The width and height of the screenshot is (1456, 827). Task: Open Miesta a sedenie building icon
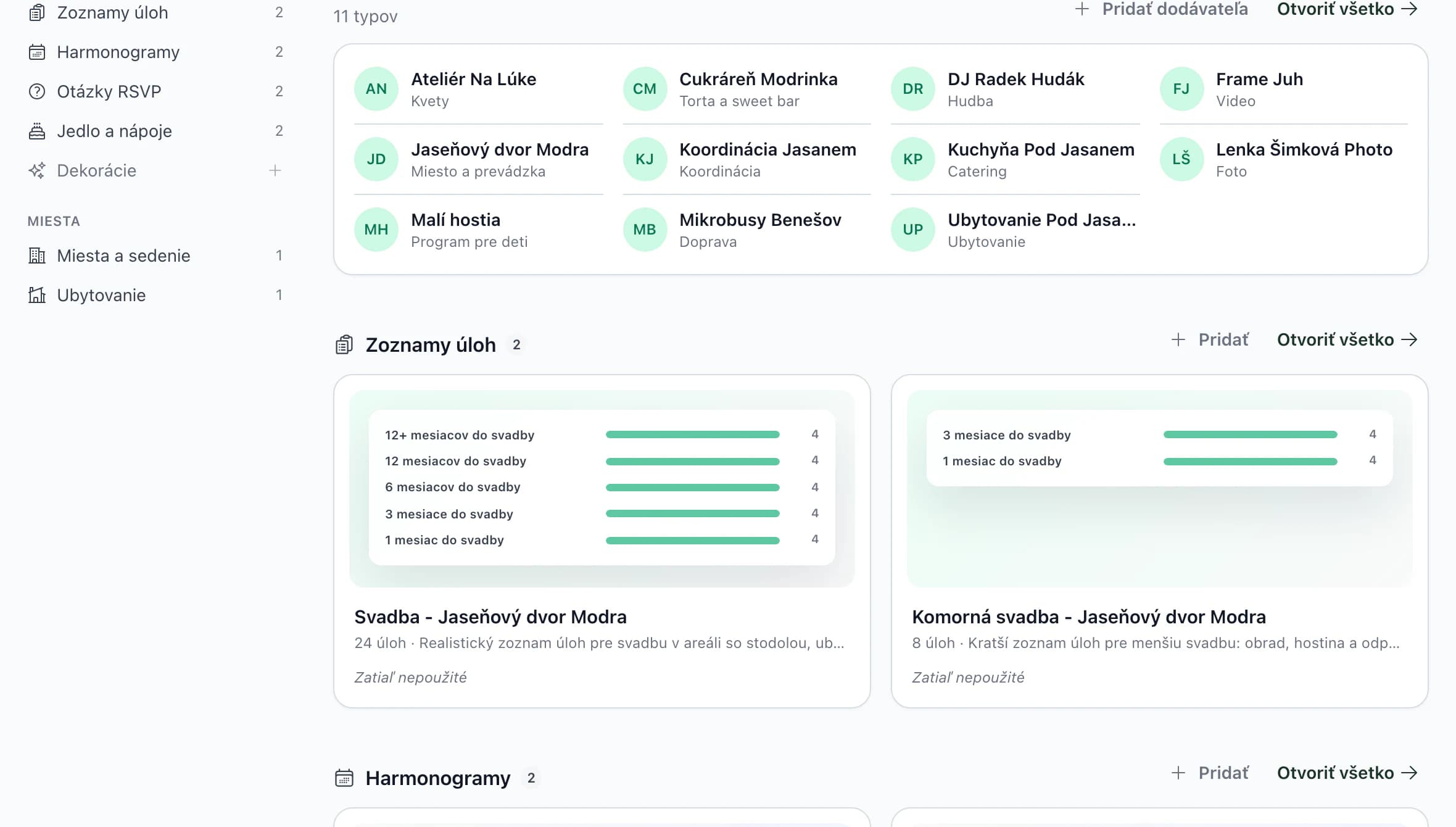tap(37, 256)
